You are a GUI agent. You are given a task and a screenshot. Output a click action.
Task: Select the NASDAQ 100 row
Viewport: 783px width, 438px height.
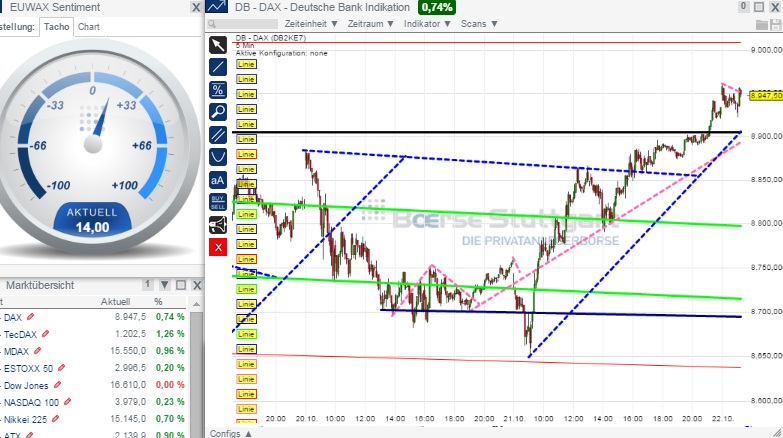[93, 402]
